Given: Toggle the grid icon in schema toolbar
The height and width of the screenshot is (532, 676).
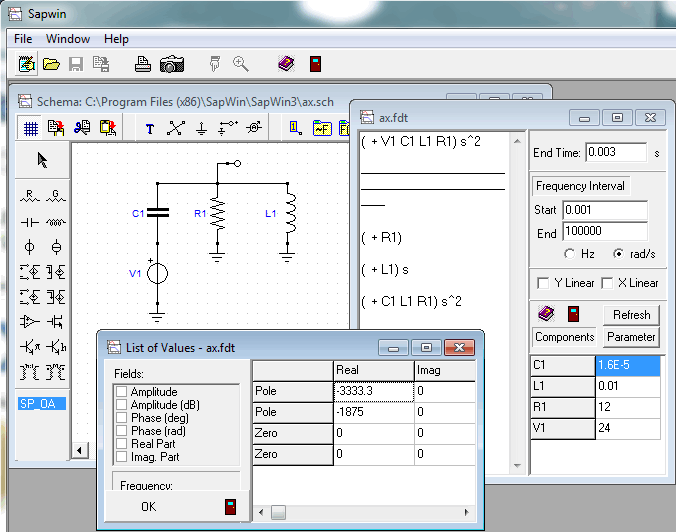Looking at the screenshot, I should [x=31, y=128].
